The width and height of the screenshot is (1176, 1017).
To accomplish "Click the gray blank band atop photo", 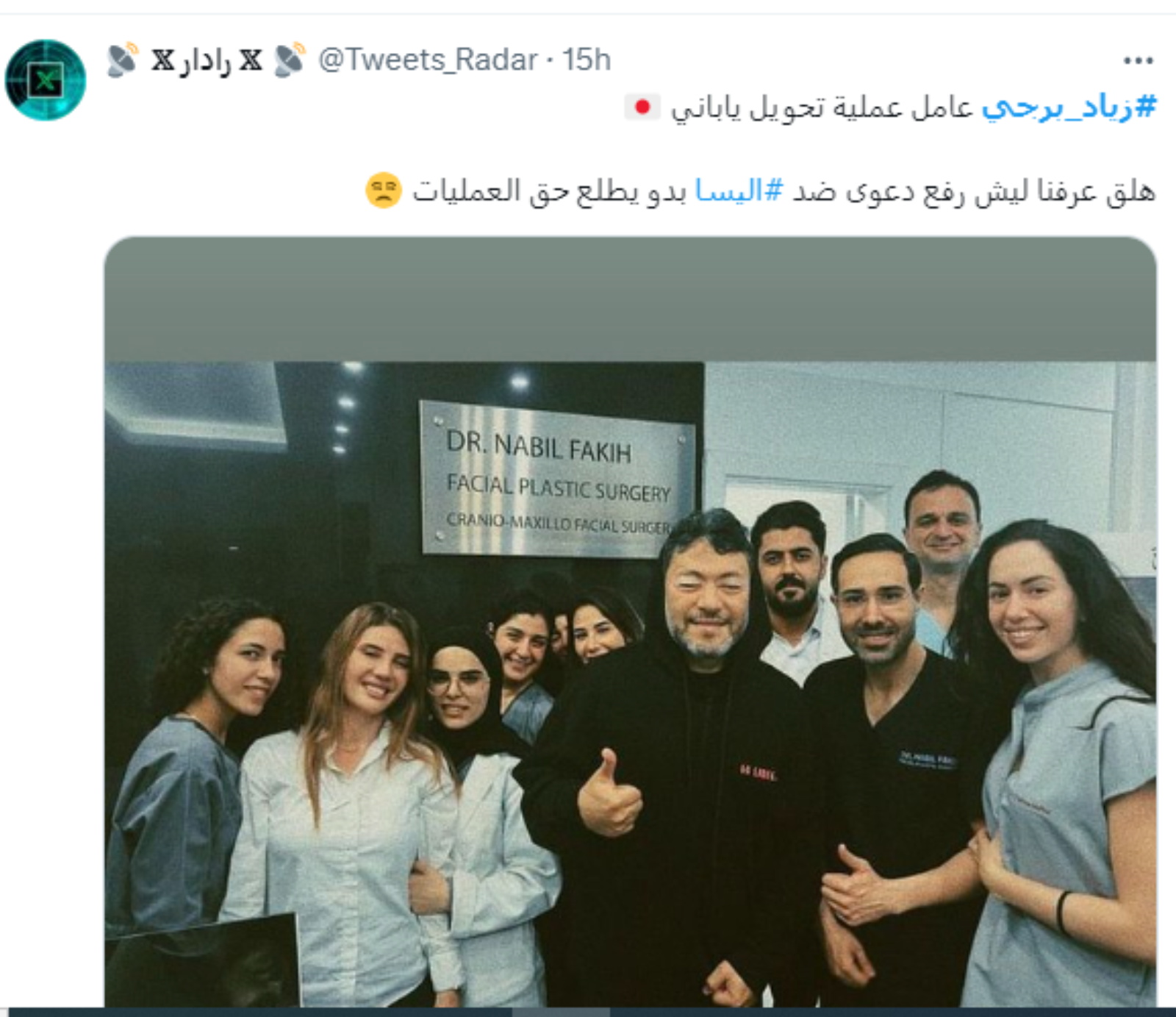I will coord(630,299).
